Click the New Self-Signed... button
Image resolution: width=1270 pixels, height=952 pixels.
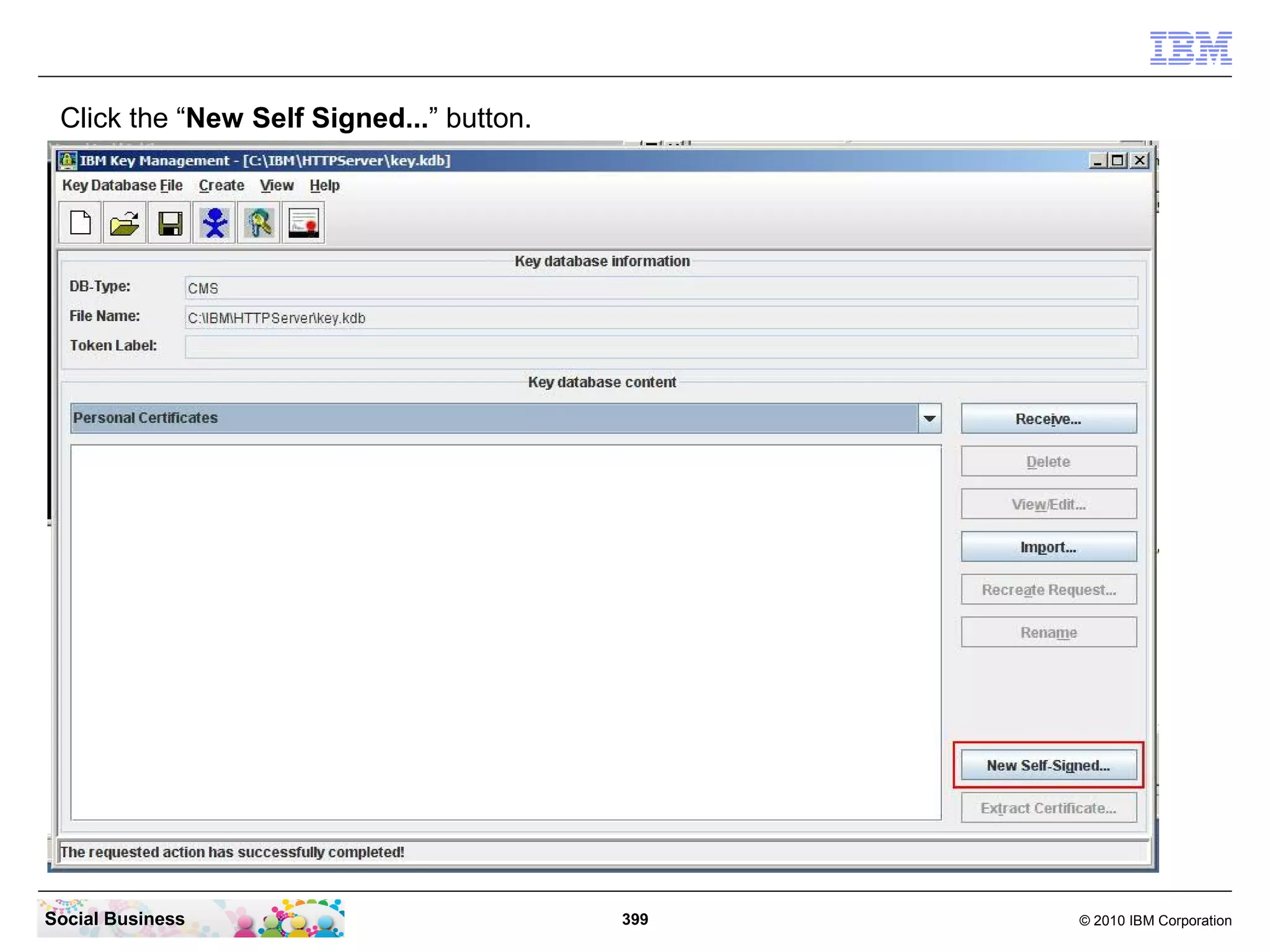click(x=1049, y=765)
